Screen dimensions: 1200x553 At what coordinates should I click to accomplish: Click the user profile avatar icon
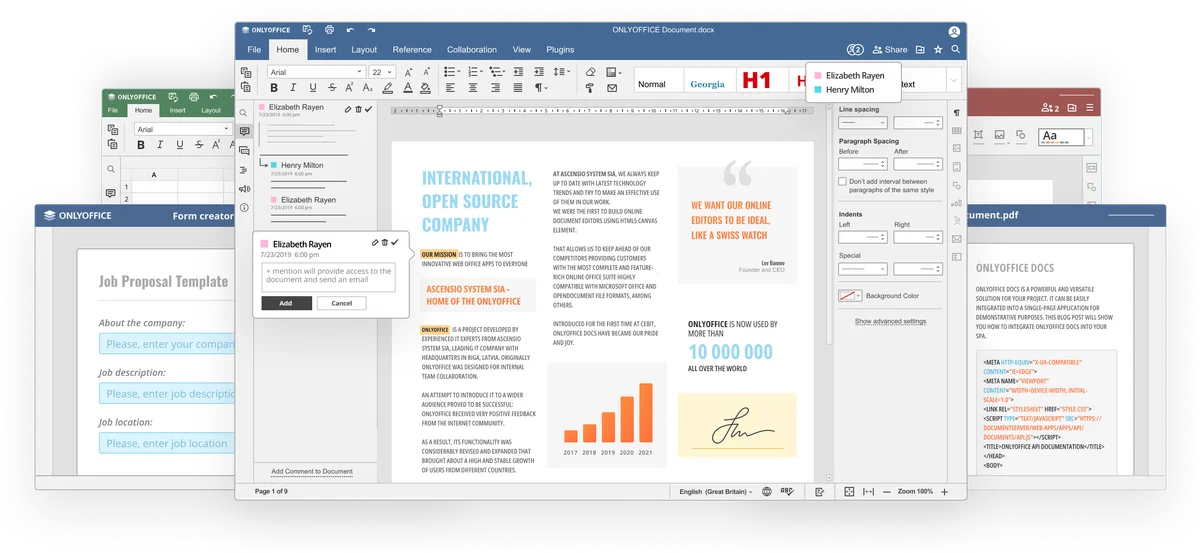tap(954, 31)
